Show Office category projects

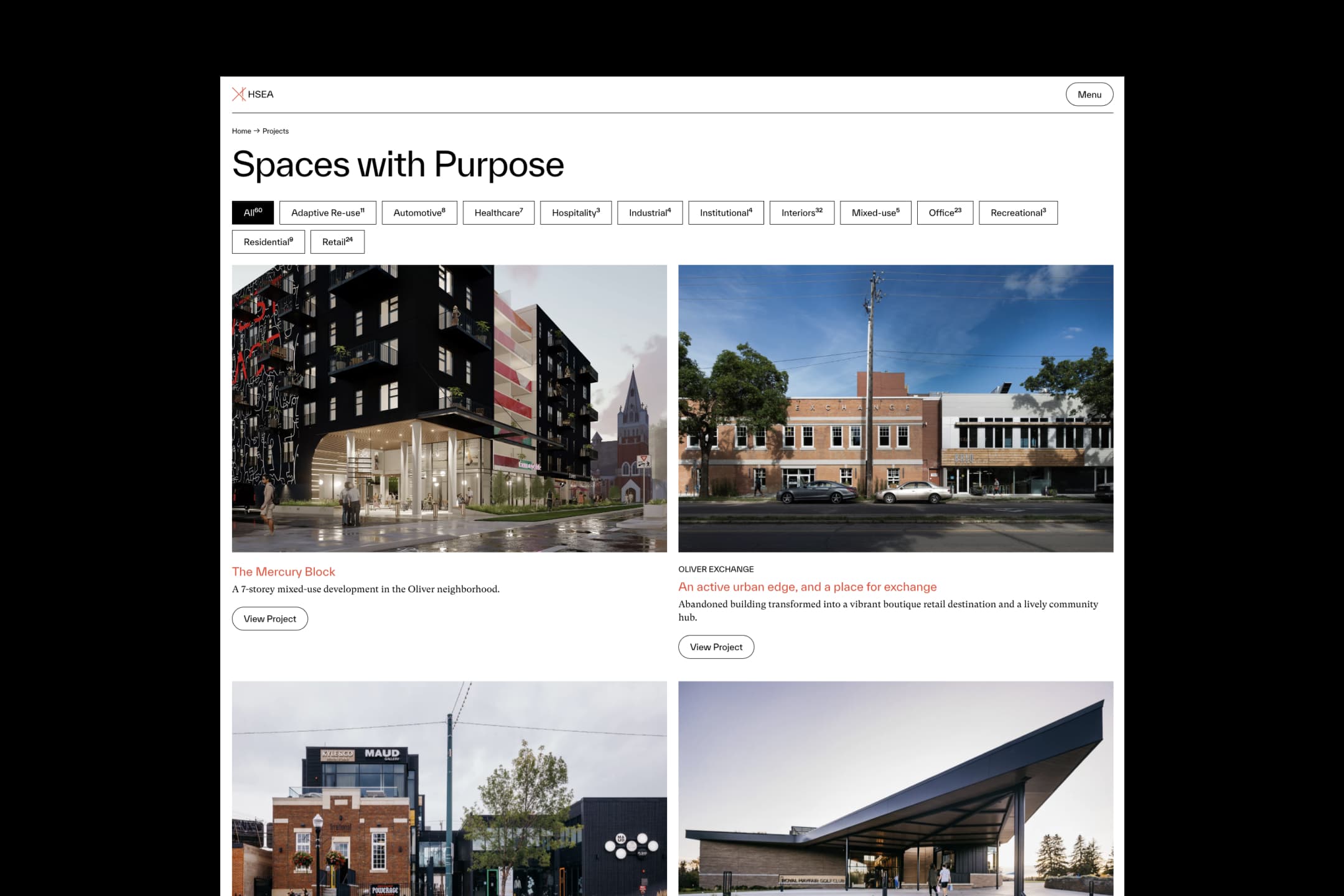945,213
